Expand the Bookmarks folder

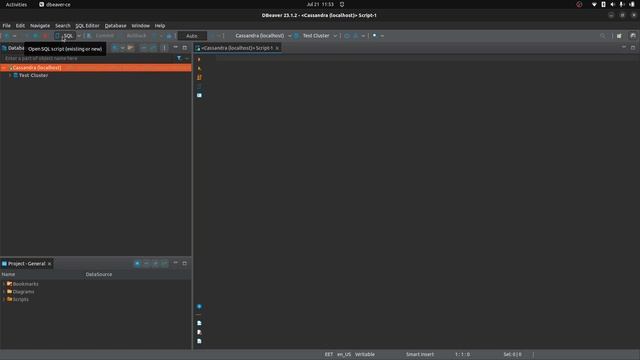[x=4, y=284]
